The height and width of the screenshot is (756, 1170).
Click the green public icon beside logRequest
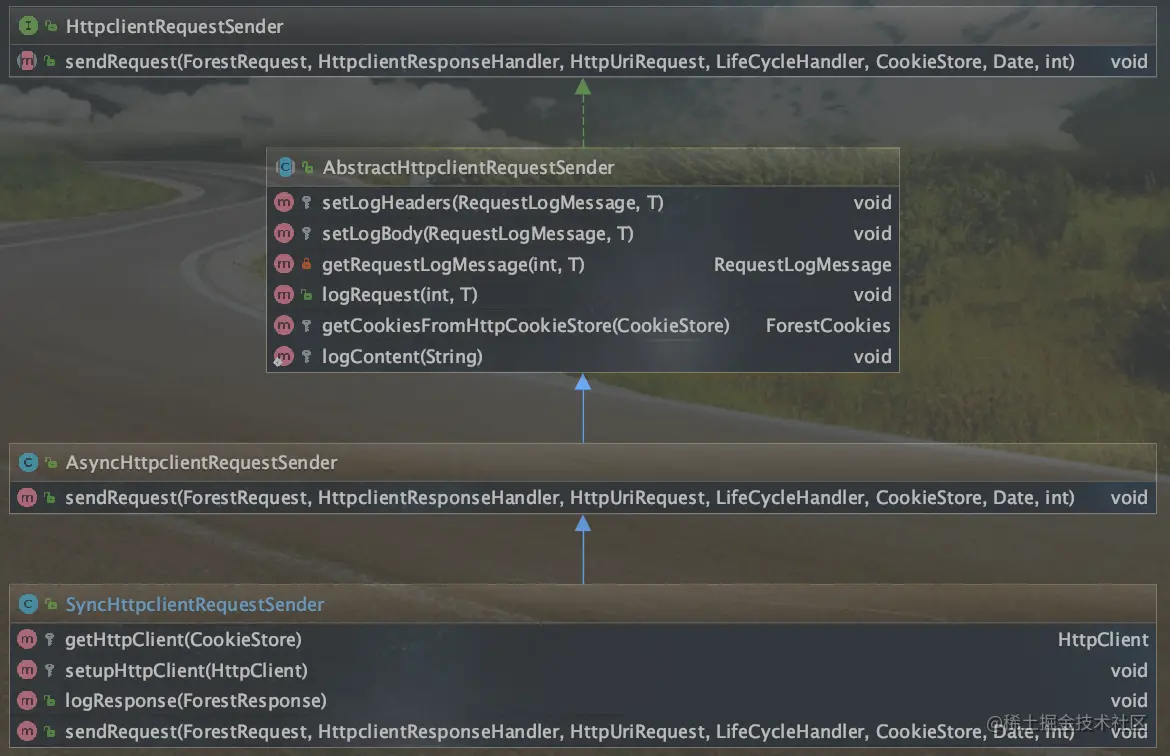[x=306, y=294]
